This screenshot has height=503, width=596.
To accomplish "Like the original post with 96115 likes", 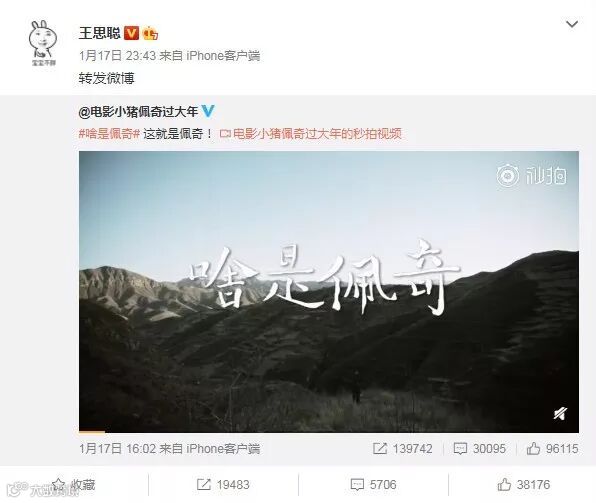I will pyautogui.click(x=552, y=449).
